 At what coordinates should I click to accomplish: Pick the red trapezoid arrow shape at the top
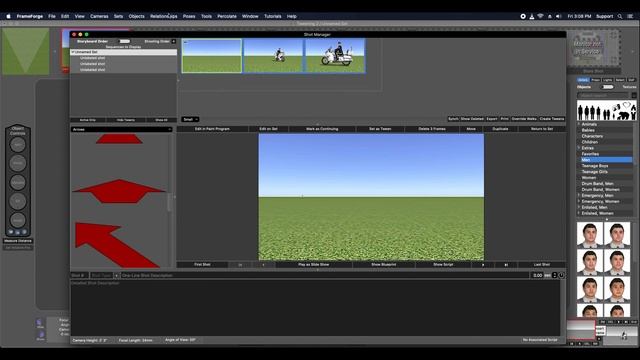(x=119, y=139)
